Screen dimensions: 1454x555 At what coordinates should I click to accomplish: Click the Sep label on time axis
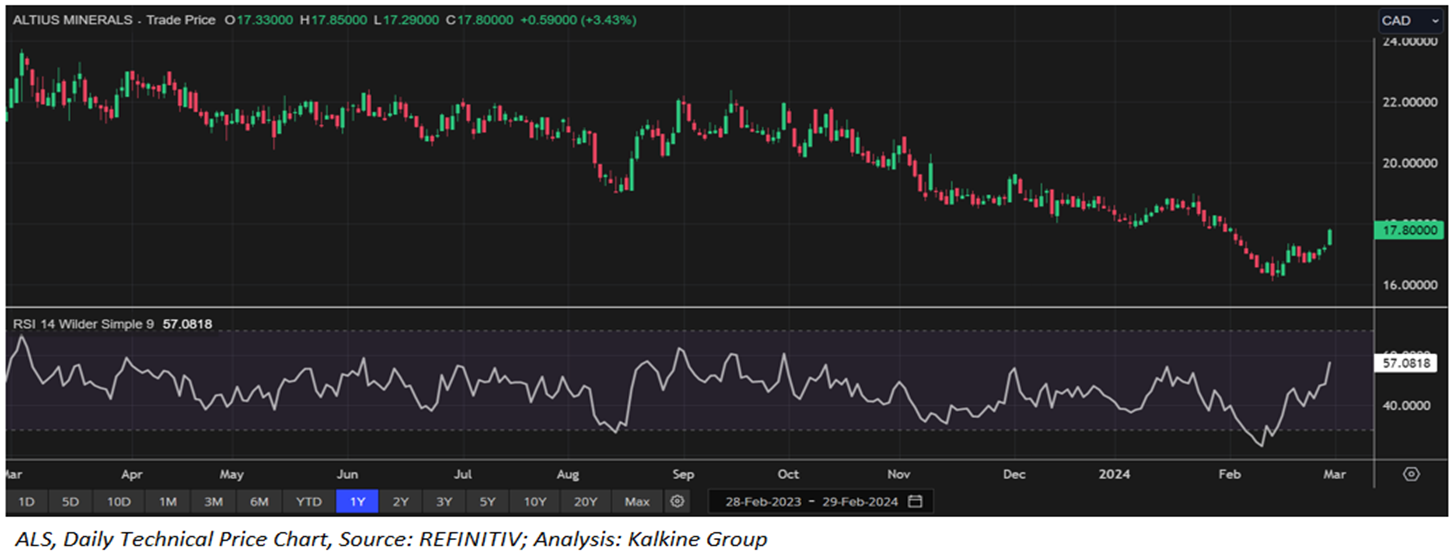[x=683, y=473]
